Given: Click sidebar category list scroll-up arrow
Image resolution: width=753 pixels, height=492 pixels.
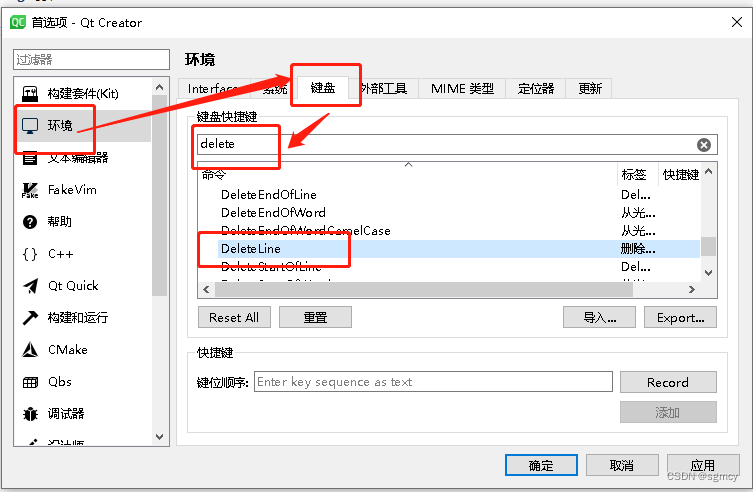Looking at the screenshot, I should point(160,87).
